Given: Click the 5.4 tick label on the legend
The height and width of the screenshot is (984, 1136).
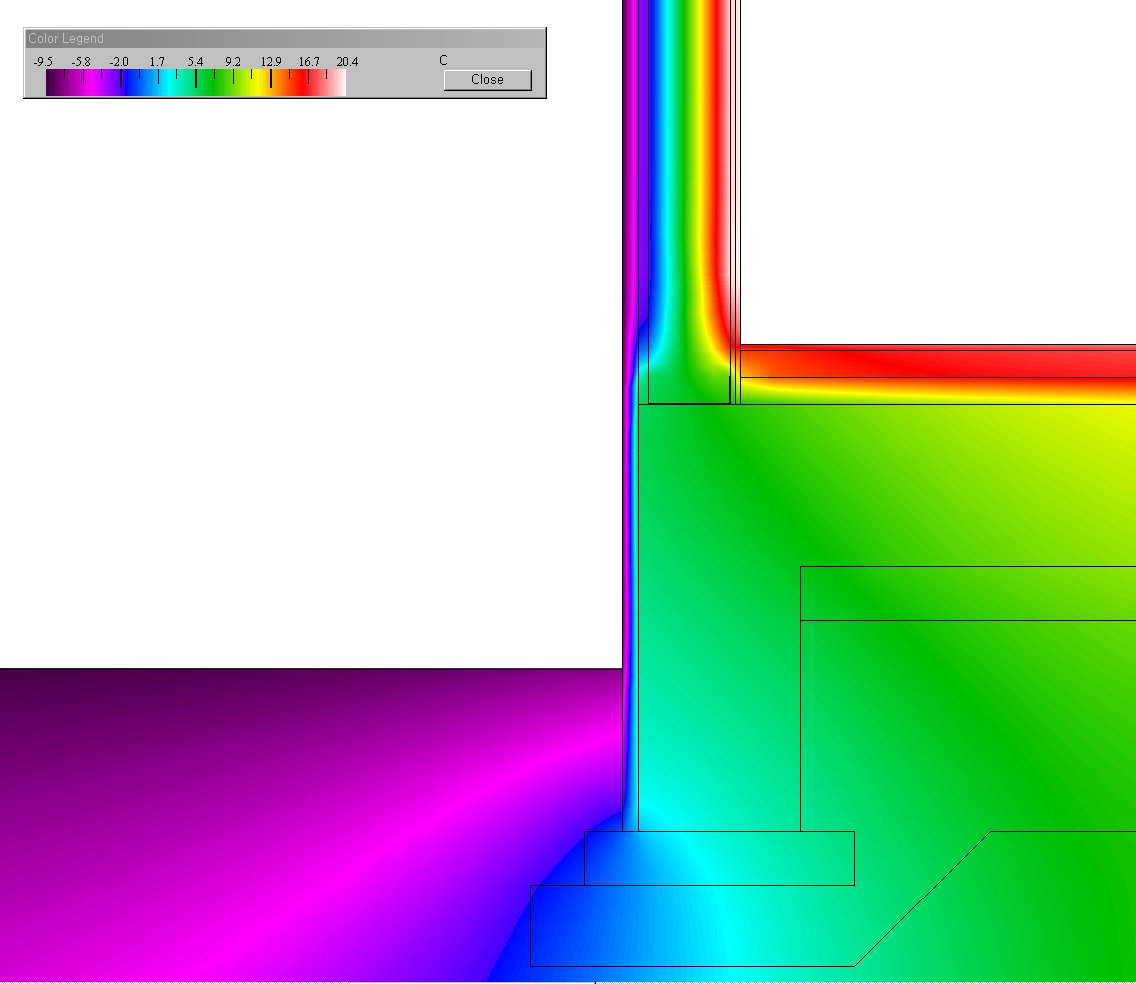Looking at the screenshot, I should pos(195,62).
